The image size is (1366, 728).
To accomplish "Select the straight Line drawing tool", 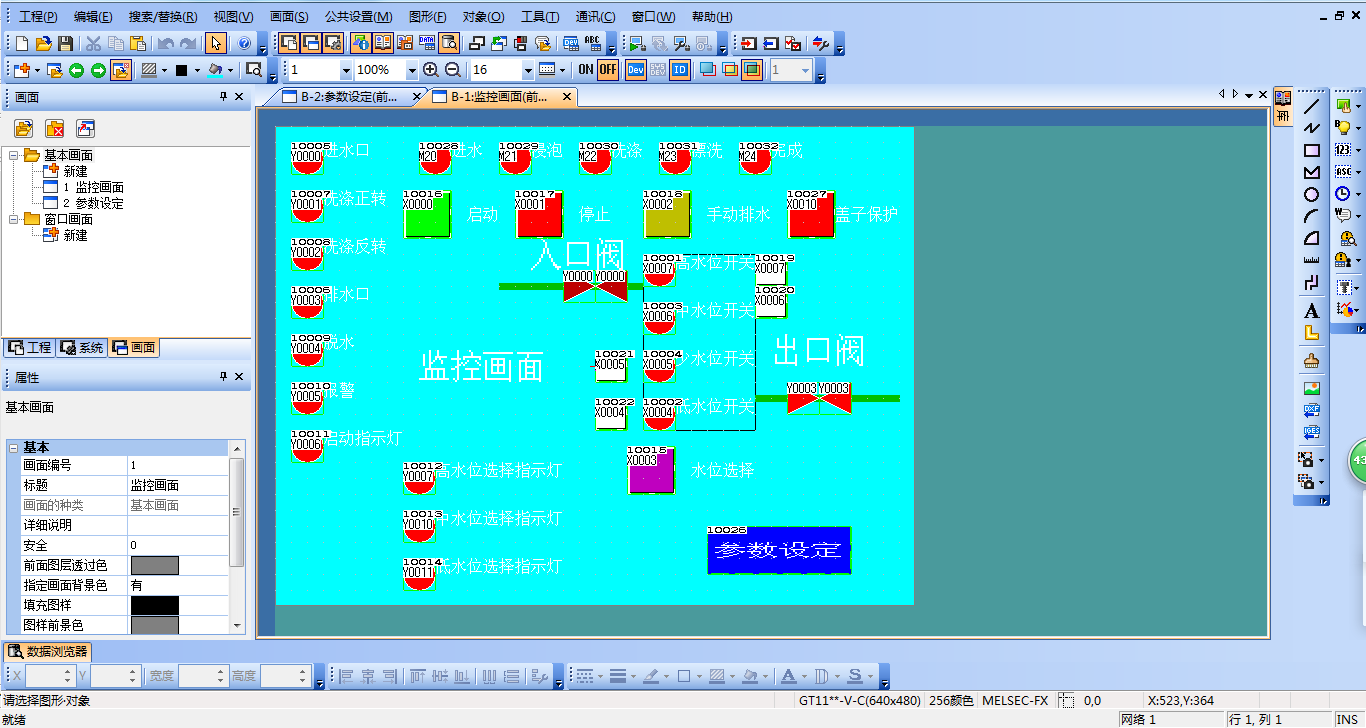I will click(1312, 106).
